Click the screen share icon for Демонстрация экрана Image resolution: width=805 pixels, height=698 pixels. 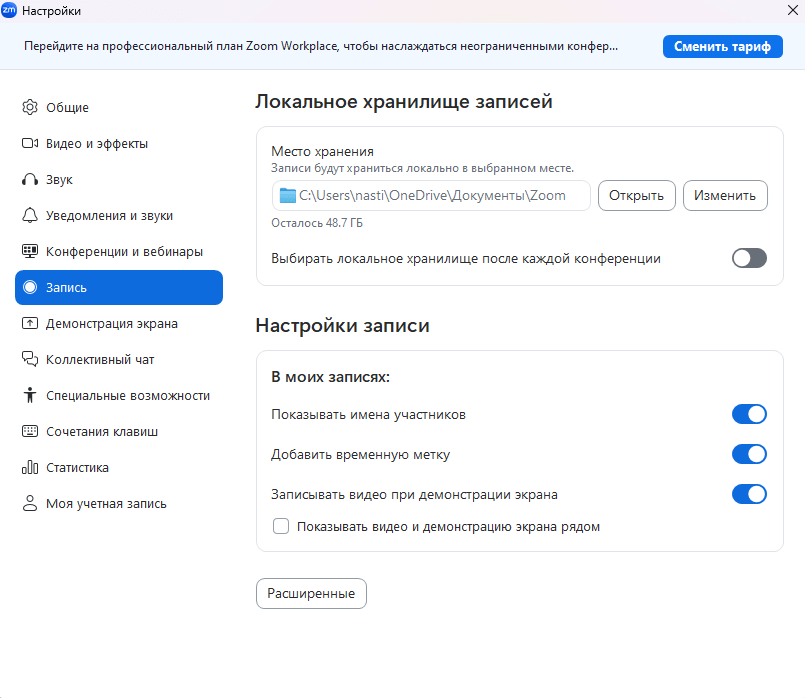point(30,324)
